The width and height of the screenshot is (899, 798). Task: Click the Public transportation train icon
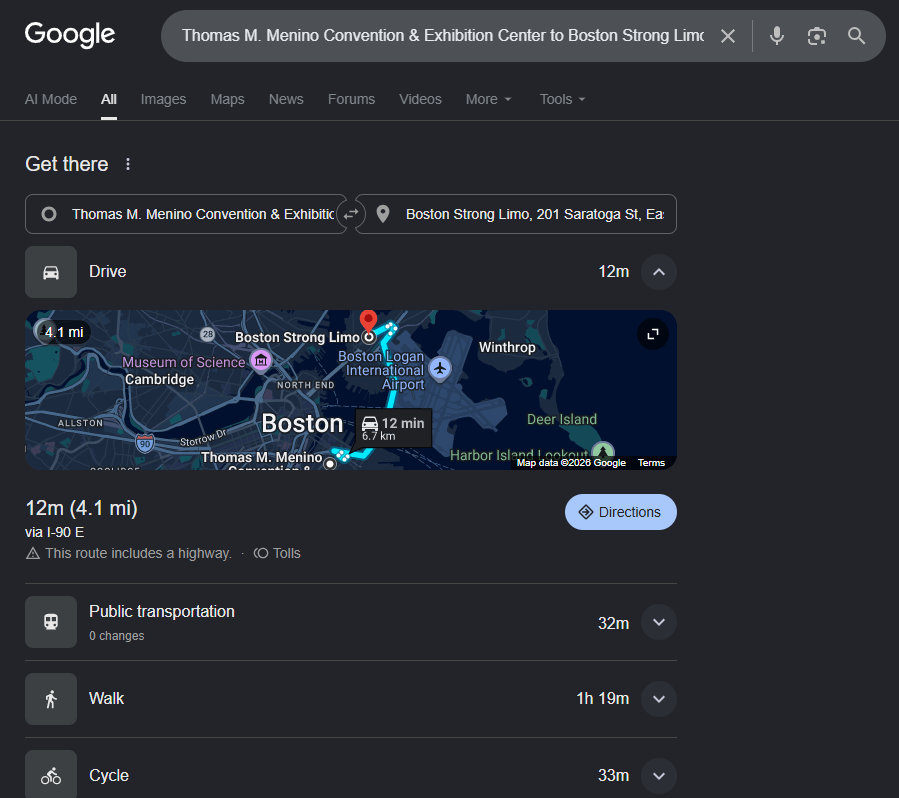[x=51, y=622]
